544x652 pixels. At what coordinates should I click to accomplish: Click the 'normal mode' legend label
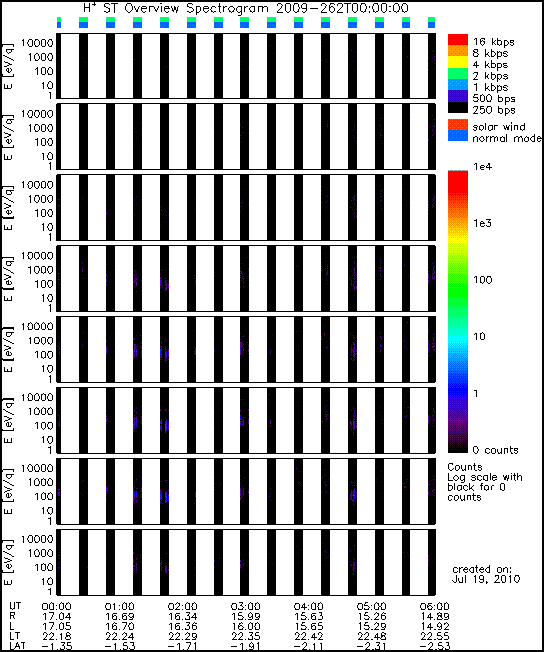pyautogui.click(x=507, y=138)
